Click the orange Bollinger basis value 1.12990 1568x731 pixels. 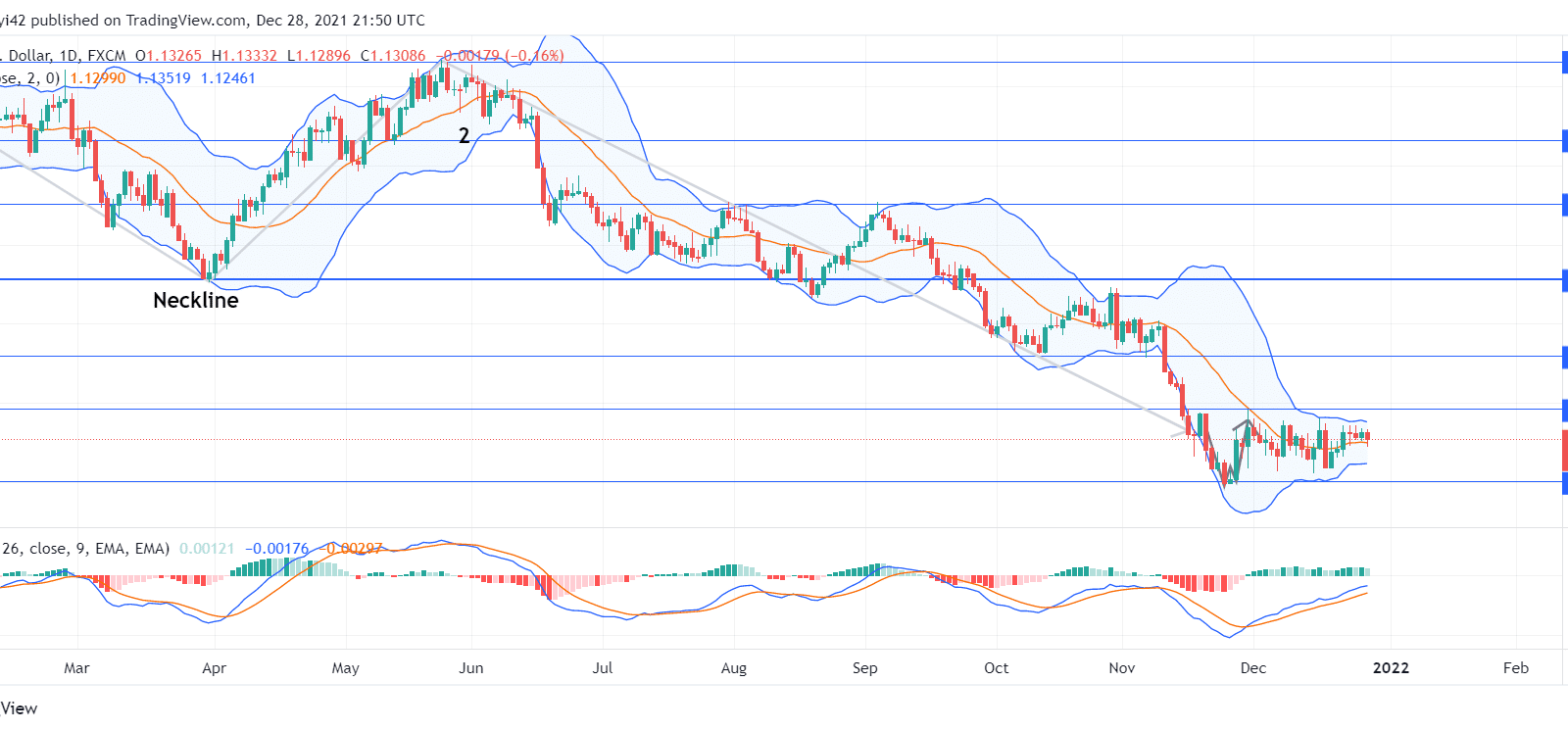click(98, 78)
